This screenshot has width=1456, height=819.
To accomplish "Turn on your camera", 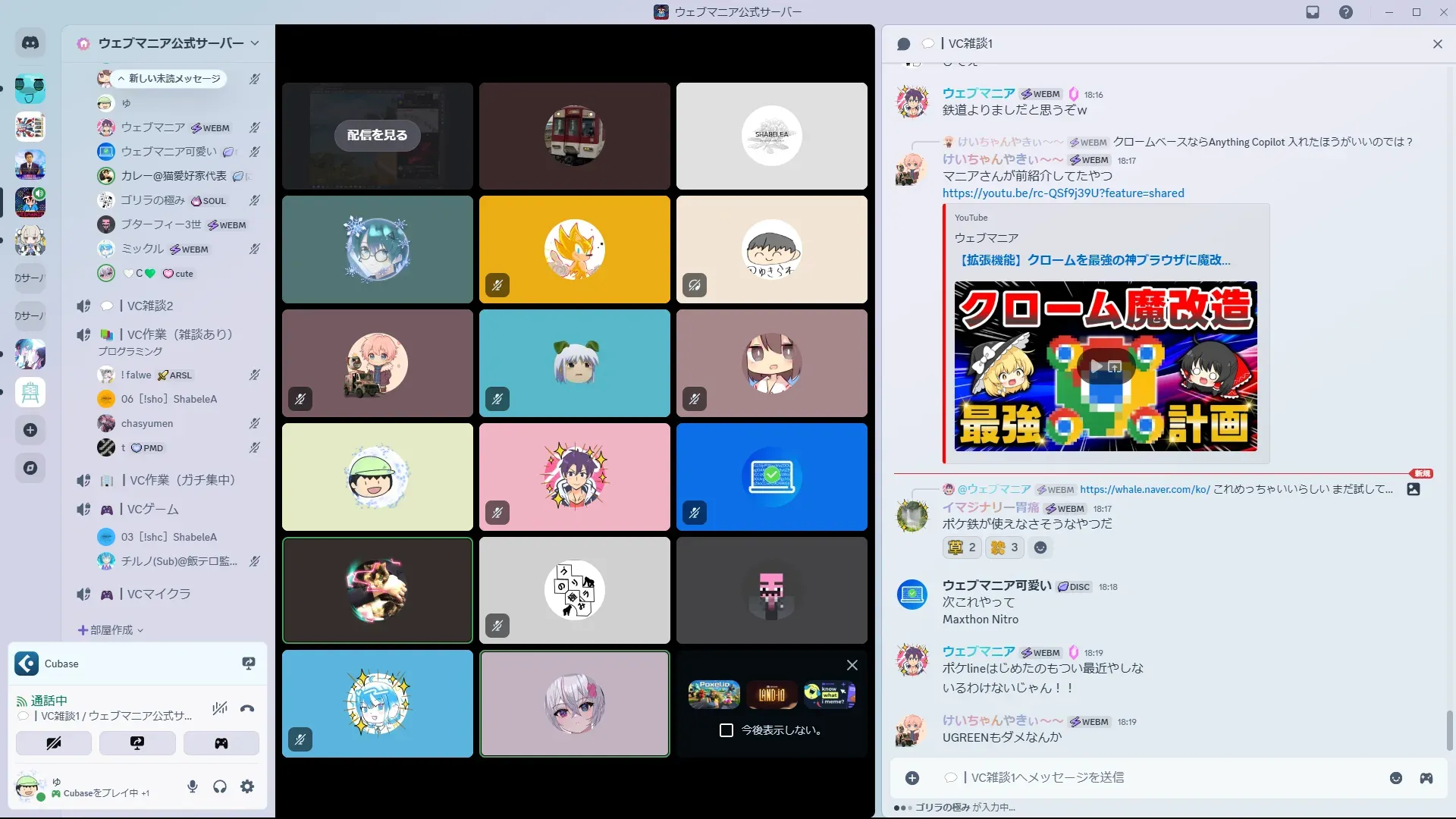I will 54,743.
